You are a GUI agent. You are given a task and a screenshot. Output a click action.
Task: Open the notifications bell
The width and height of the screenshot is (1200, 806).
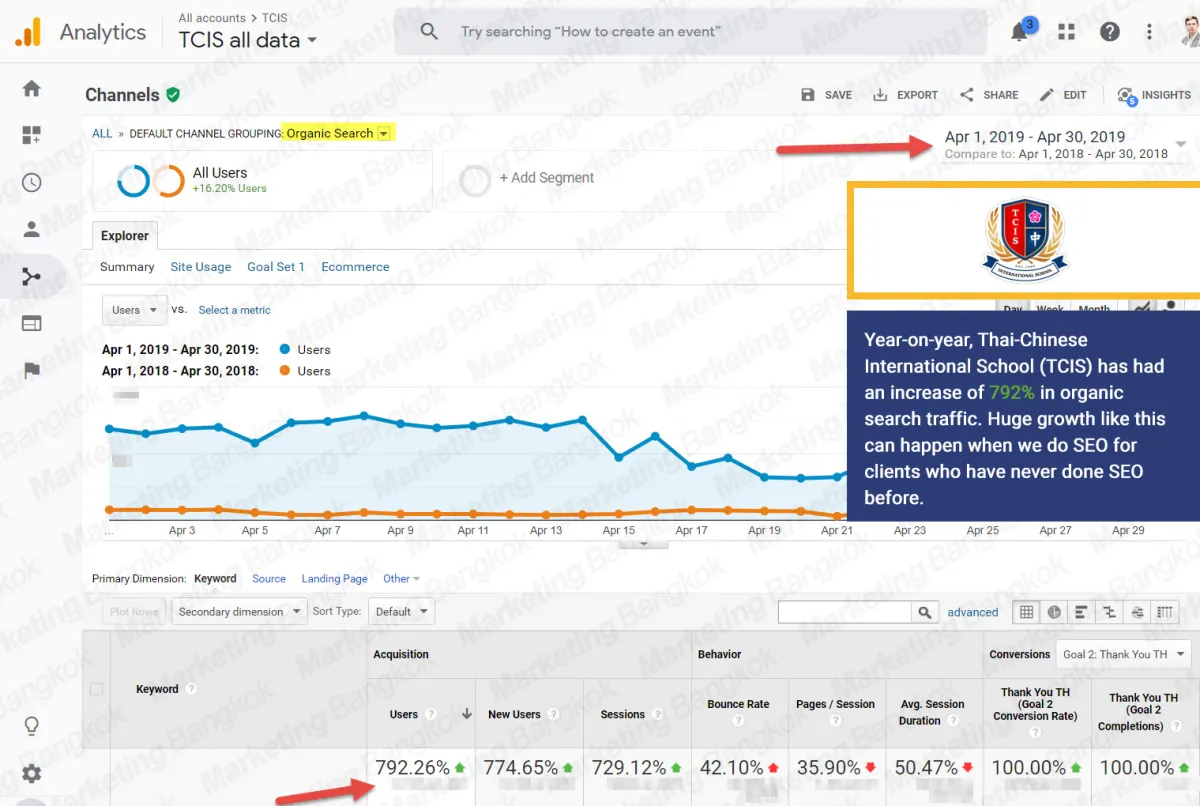(x=1020, y=31)
